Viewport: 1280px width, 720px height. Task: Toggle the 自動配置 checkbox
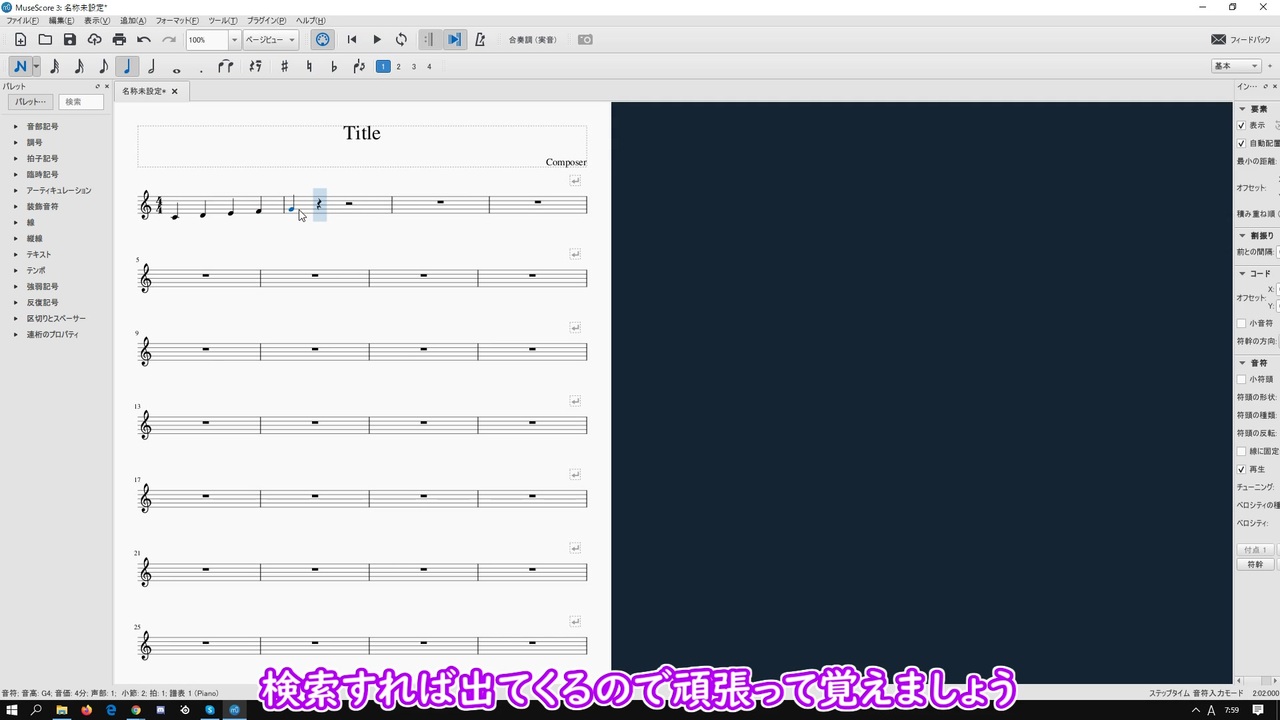coord(1241,144)
